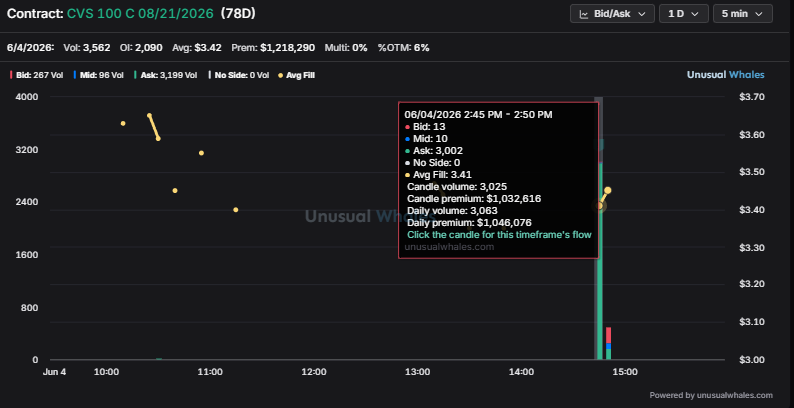Click the 'Avg: $3.42' stat
This screenshot has width=794, height=408.
[197, 48]
